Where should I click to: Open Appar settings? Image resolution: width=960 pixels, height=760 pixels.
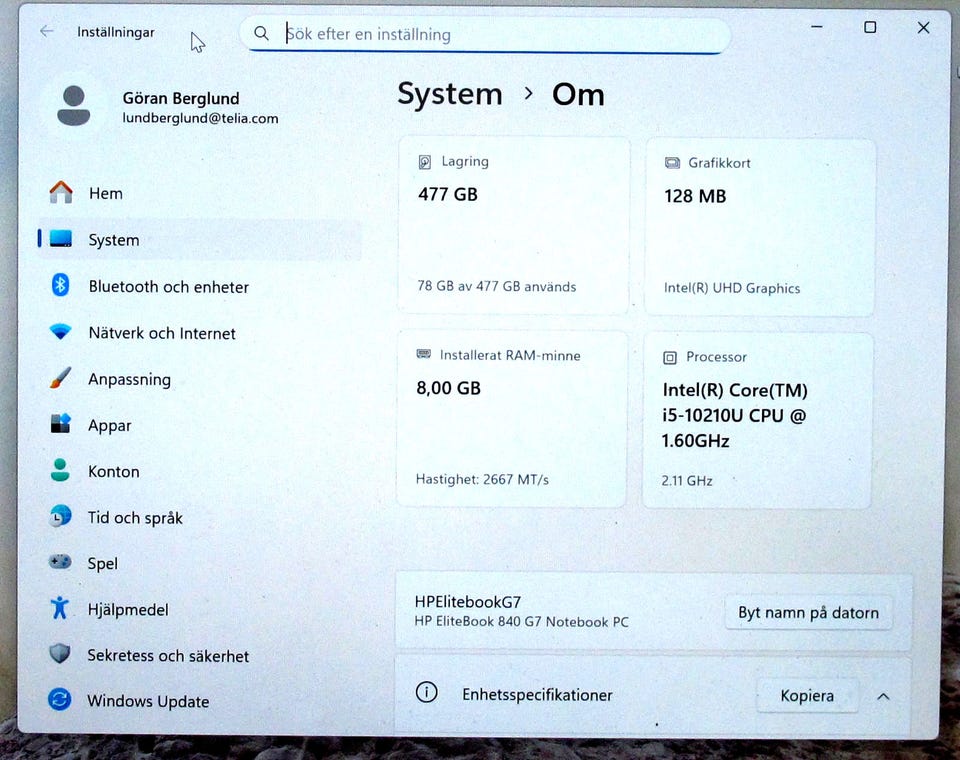tap(200, 425)
